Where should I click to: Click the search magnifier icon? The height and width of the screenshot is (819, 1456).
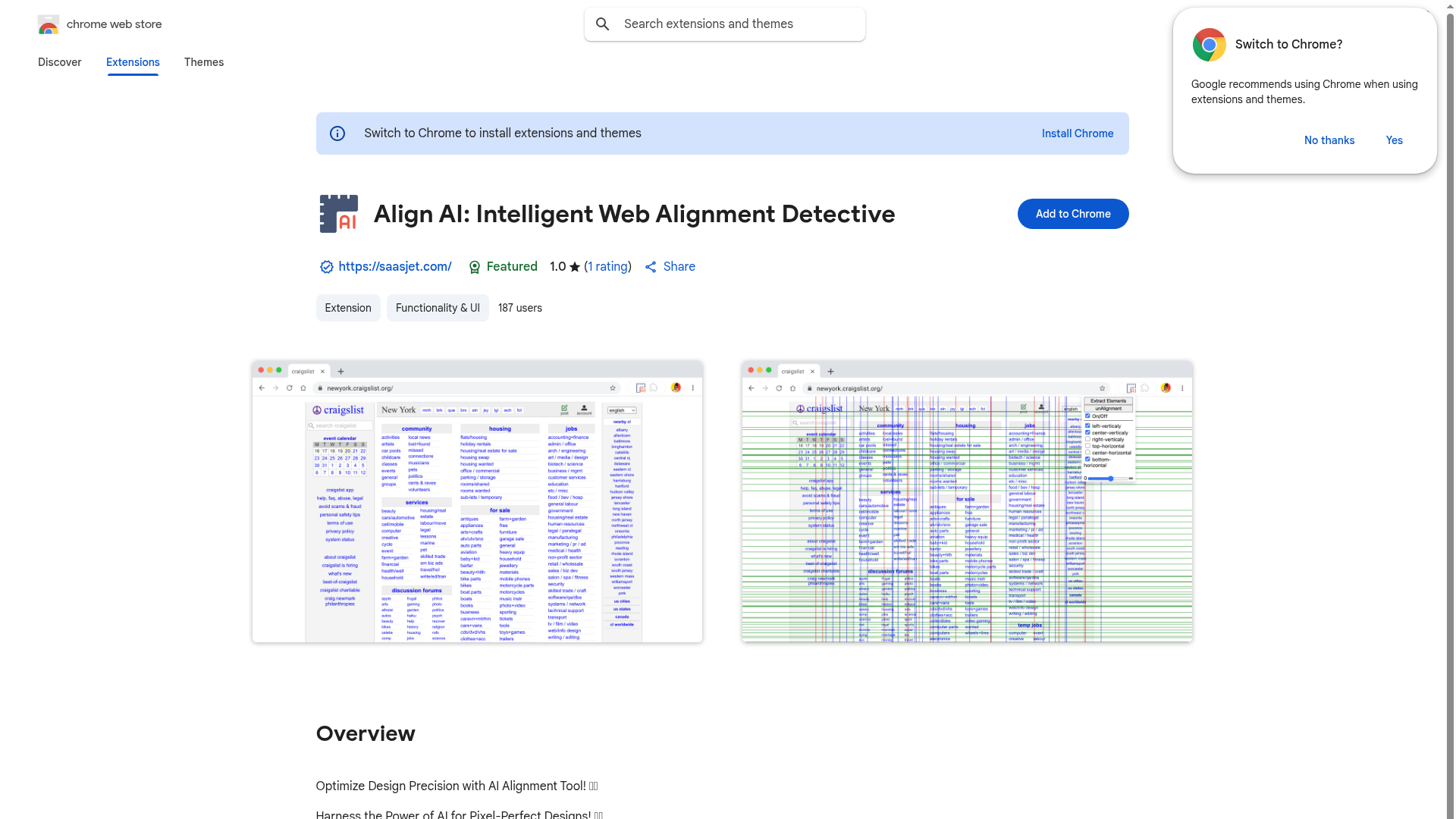tap(603, 24)
